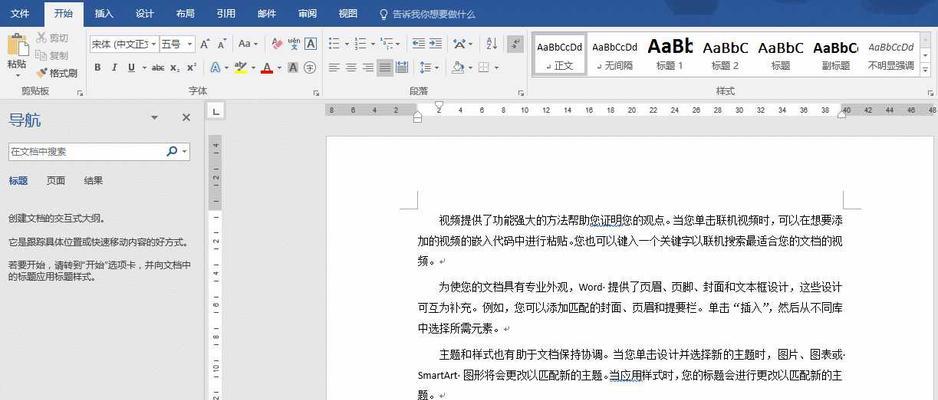Toggle strikethrough (abc) formatting
Screen dimensions: 938x400
pyautogui.click(x=158, y=68)
